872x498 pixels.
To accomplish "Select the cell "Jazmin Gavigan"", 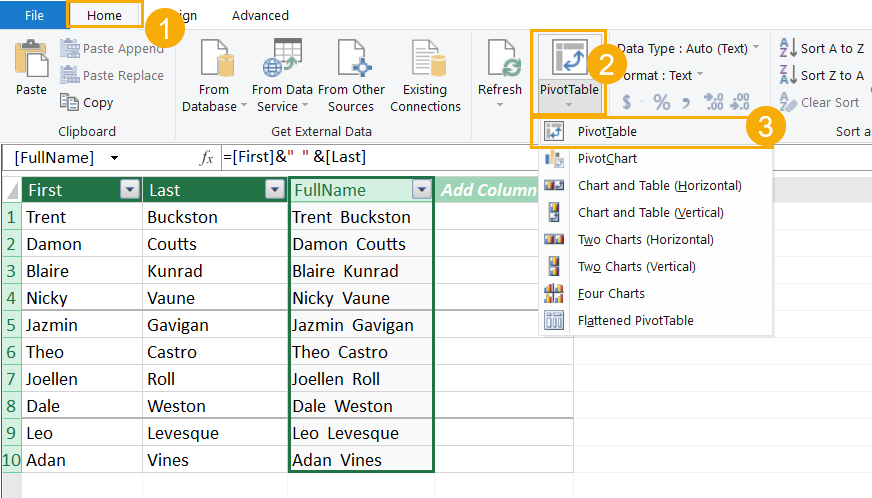I will [361, 325].
